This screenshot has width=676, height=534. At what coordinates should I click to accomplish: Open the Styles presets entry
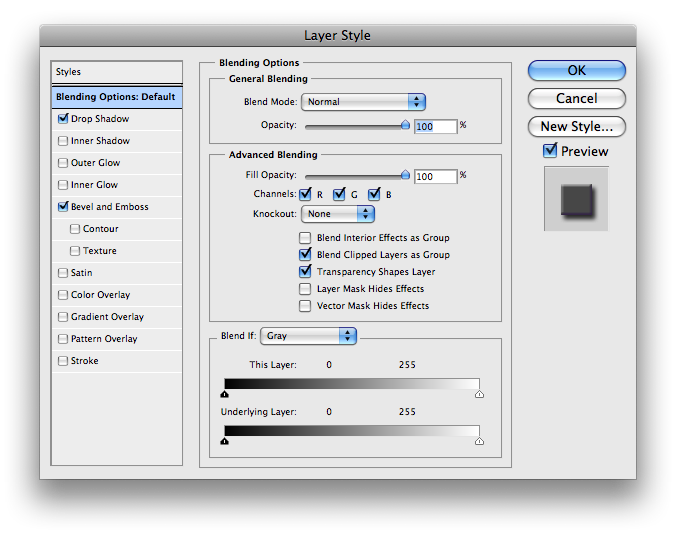pos(116,72)
